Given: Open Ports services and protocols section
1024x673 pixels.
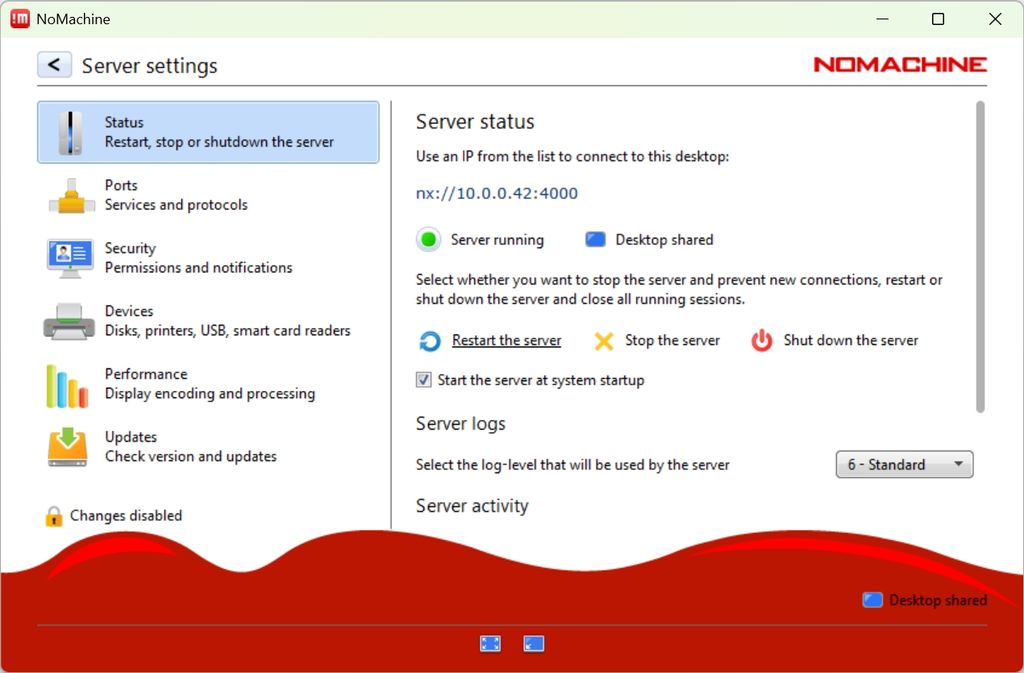Looking at the screenshot, I should coord(208,195).
